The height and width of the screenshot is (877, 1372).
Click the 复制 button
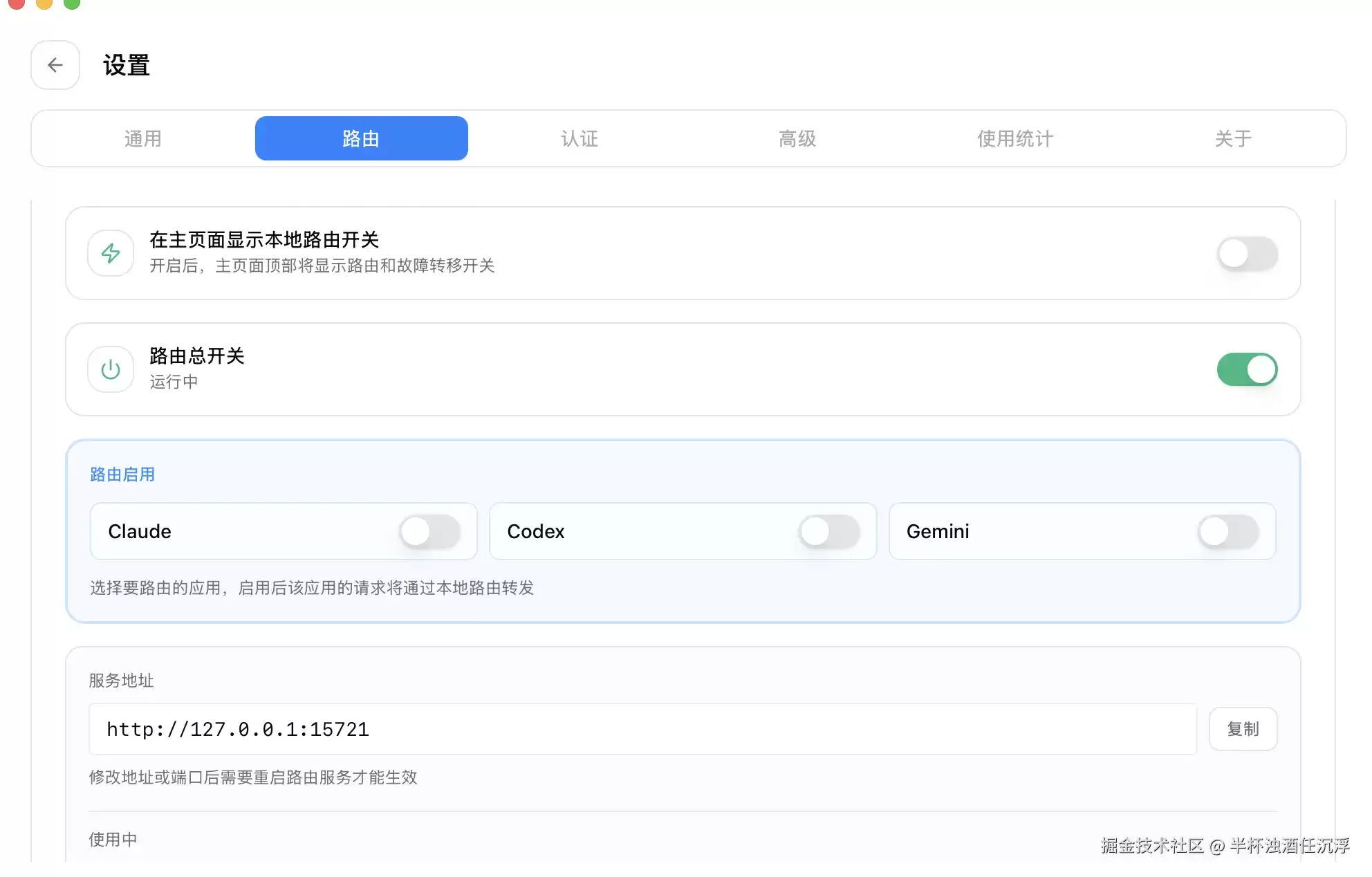point(1243,729)
